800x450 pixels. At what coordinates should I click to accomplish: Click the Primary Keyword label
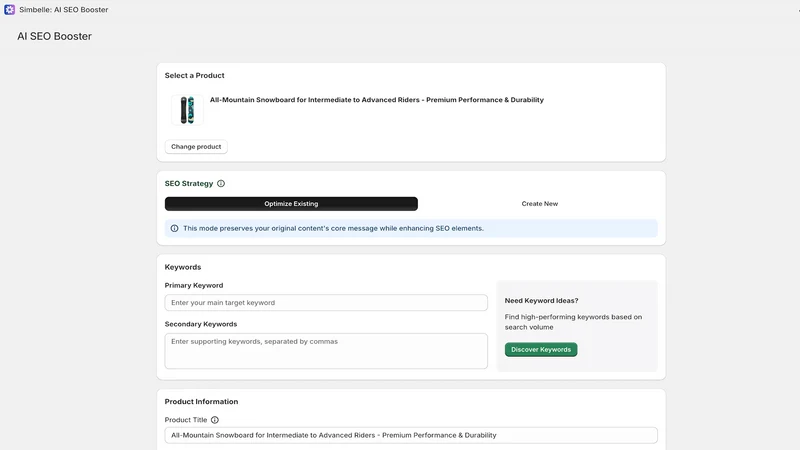pos(194,285)
